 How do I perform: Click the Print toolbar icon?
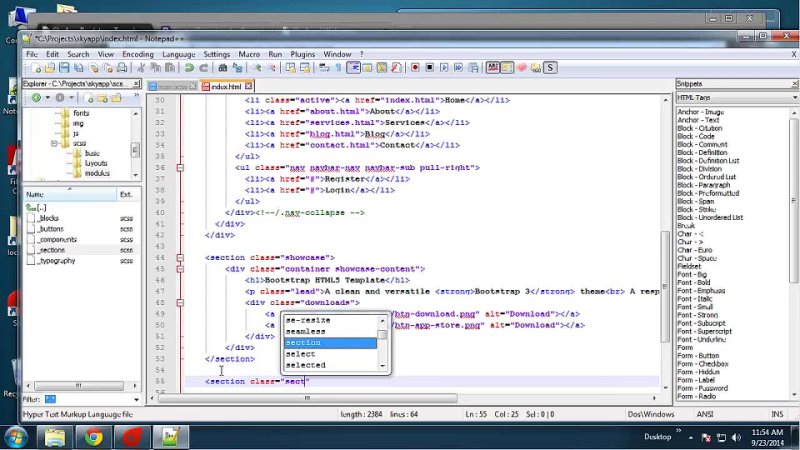[122, 68]
